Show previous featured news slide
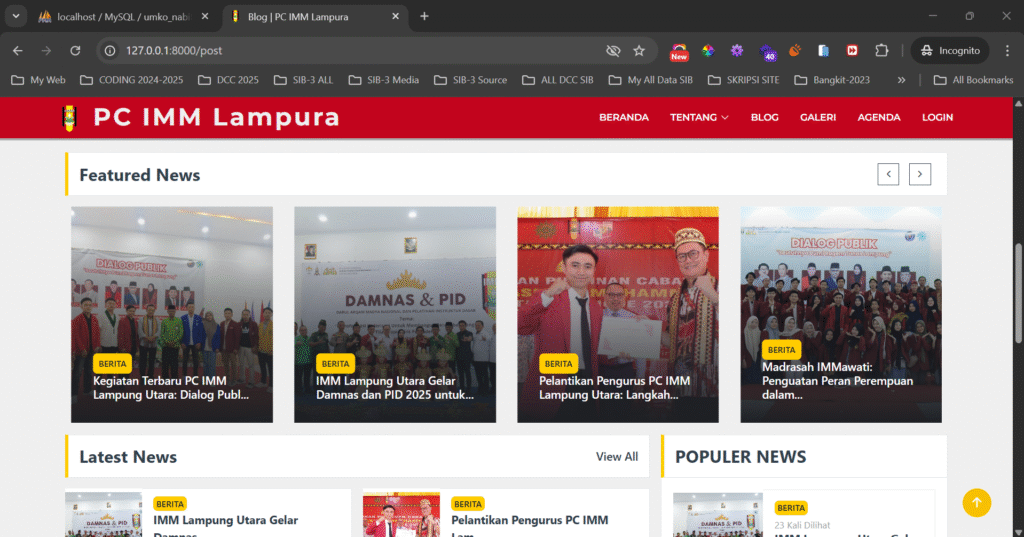Image resolution: width=1024 pixels, height=537 pixels. (x=888, y=174)
